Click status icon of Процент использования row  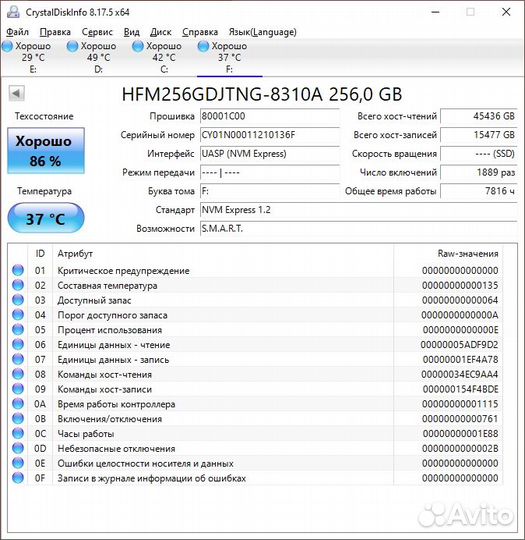18,330
